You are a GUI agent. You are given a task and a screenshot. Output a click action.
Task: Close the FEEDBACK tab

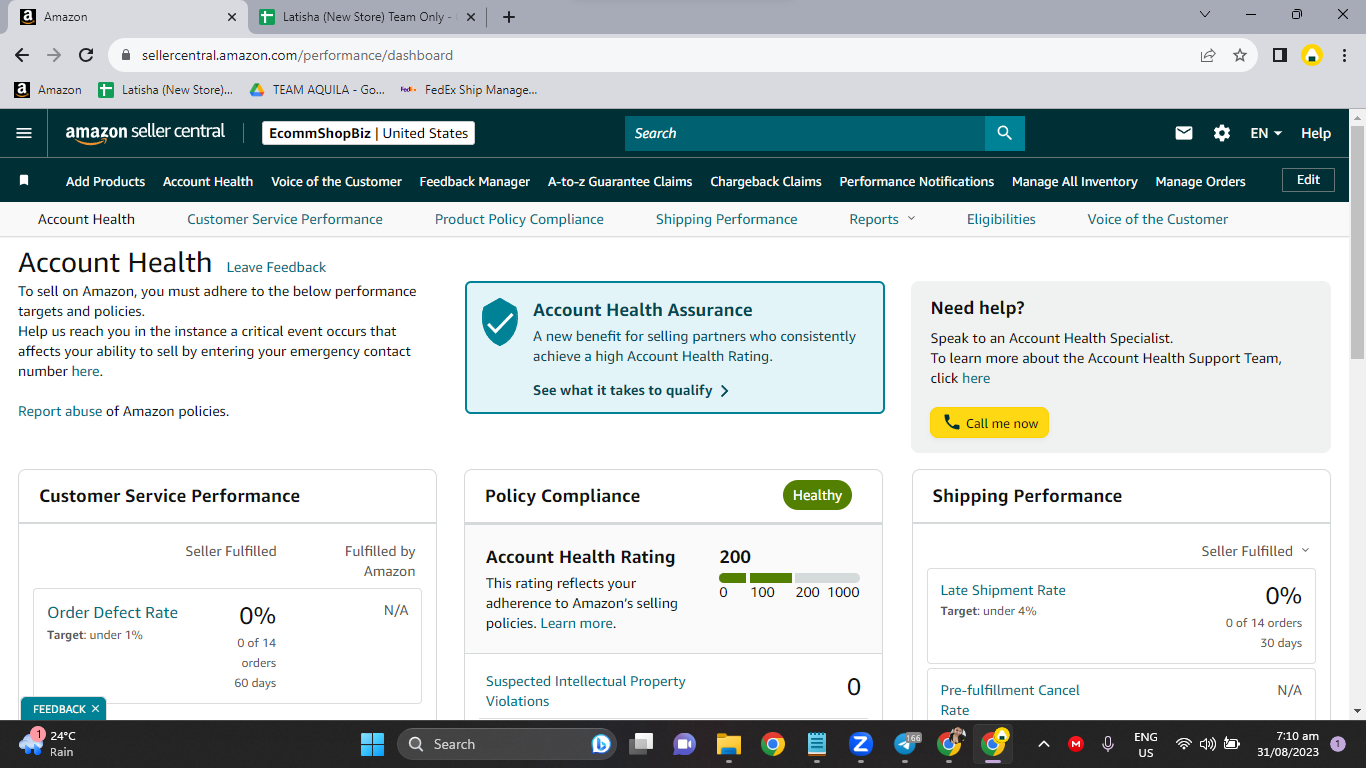[x=95, y=709]
